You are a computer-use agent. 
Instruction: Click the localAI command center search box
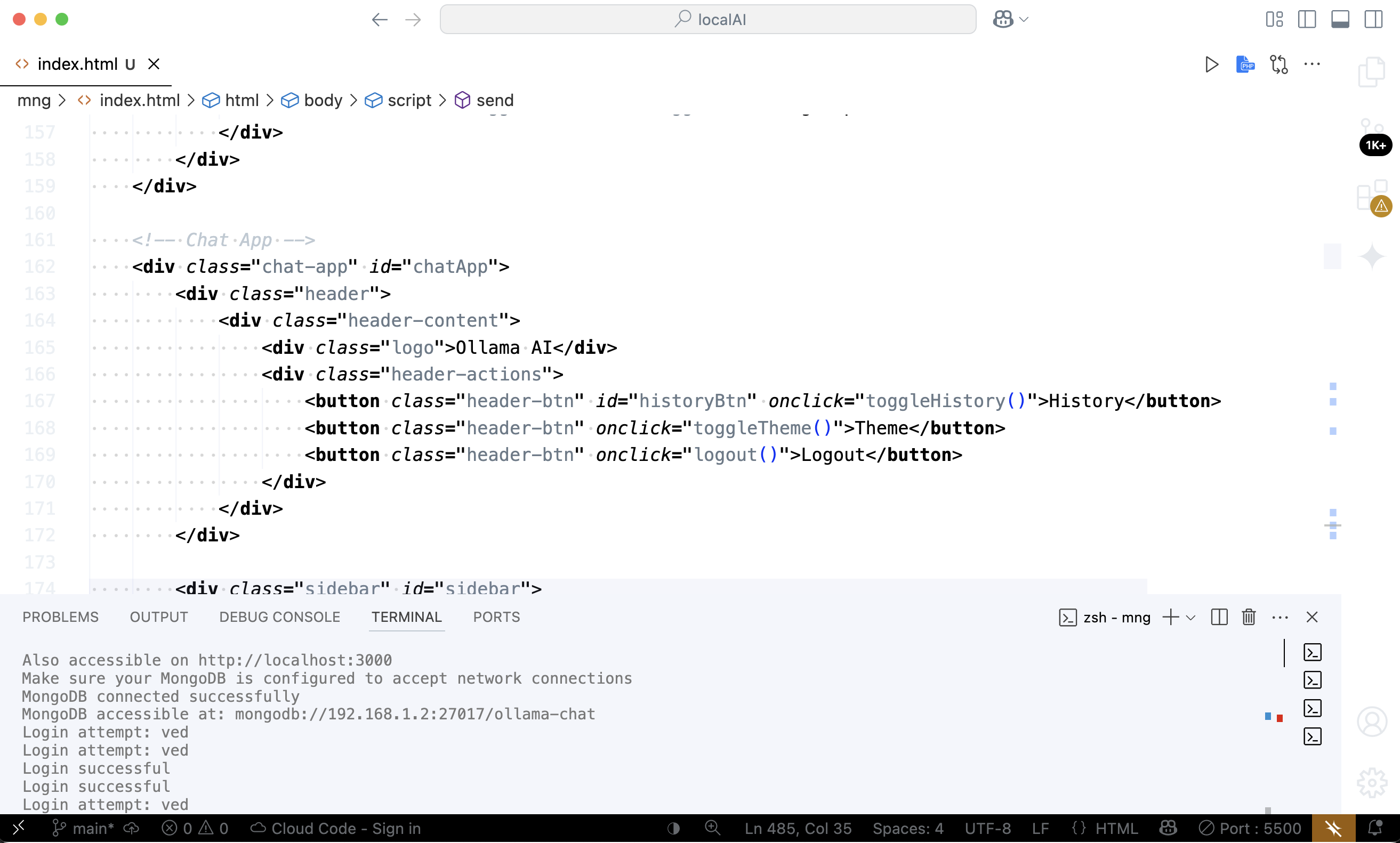click(x=708, y=19)
